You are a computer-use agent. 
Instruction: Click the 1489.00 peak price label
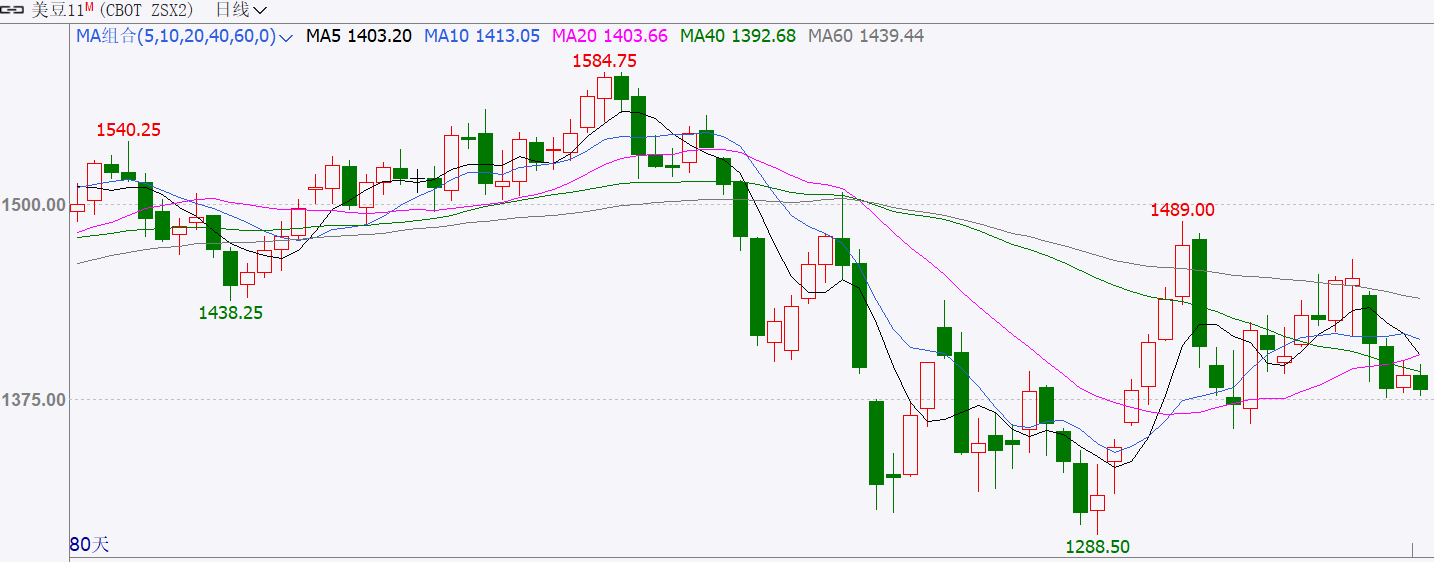tap(1182, 210)
